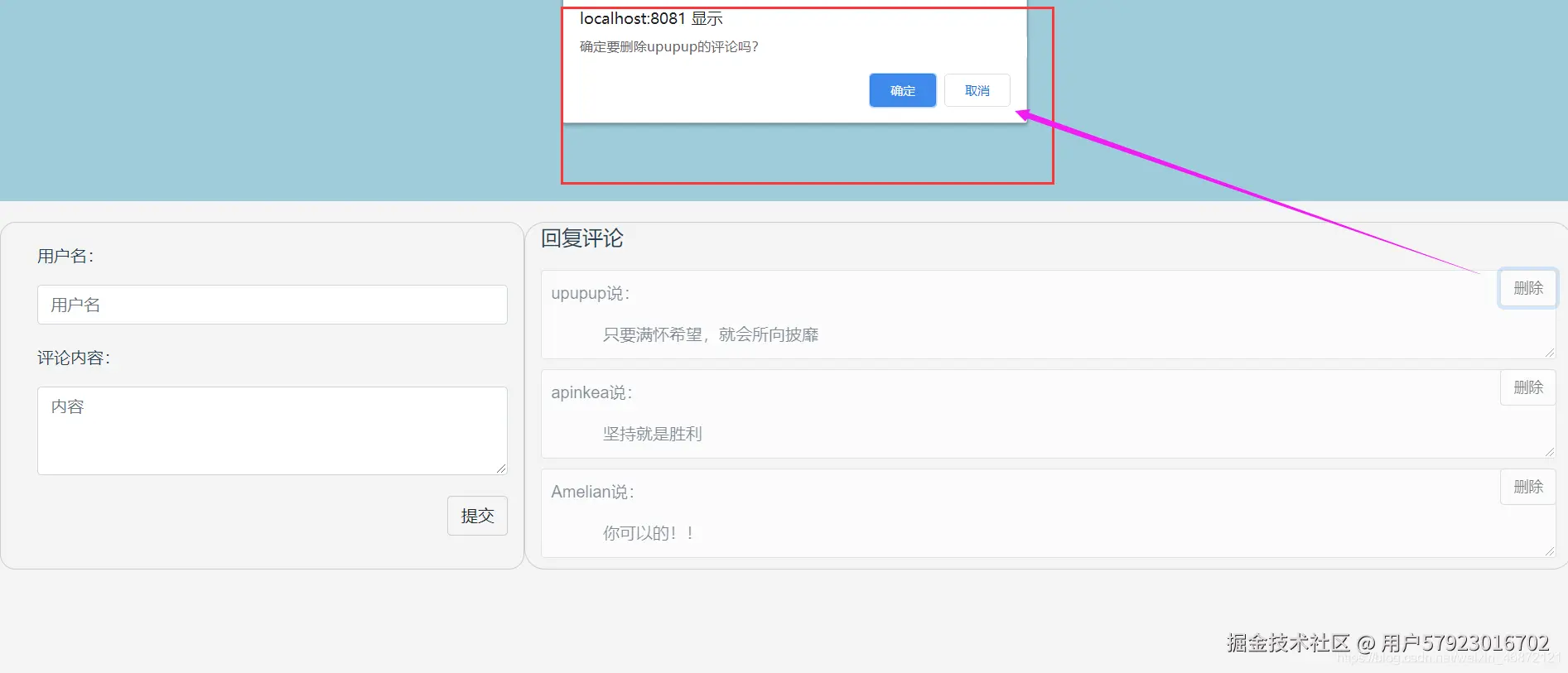Select the comment '你可以的！！'
The image size is (1568, 673).
[x=649, y=533]
